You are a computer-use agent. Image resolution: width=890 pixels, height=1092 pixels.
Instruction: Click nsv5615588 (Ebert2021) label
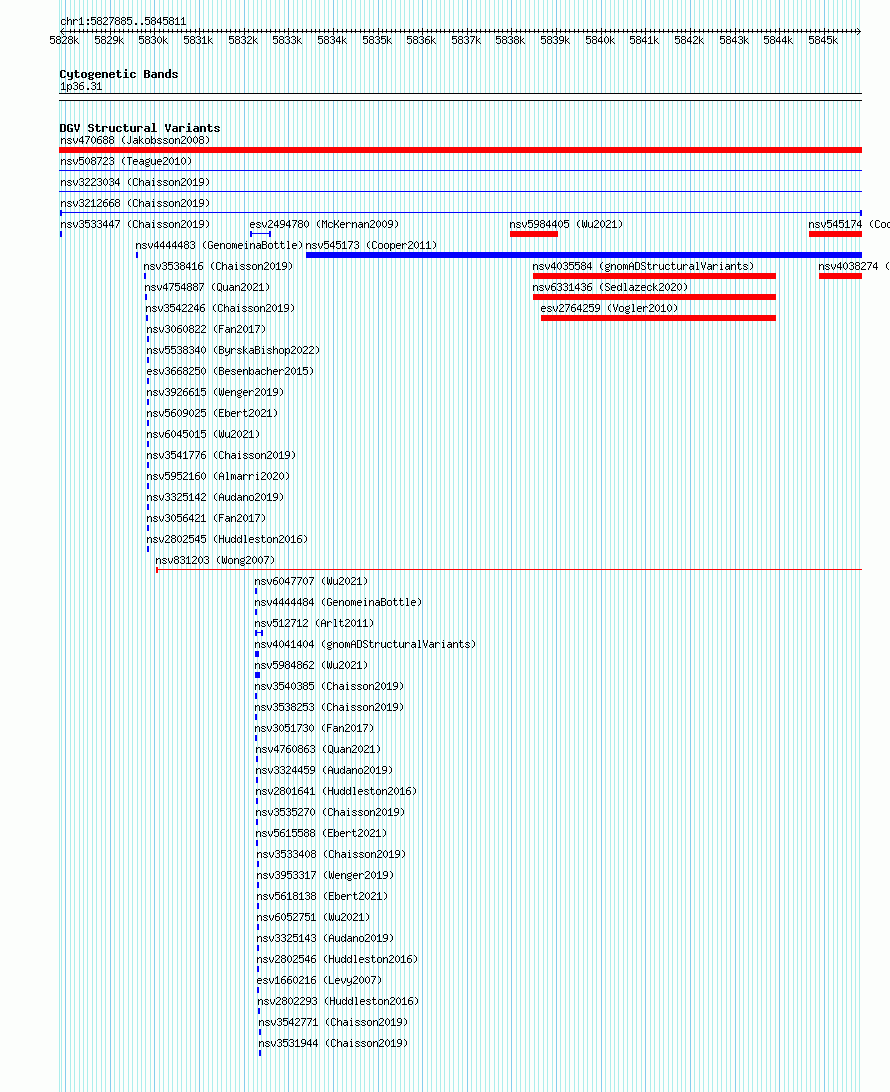(x=322, y=833)
